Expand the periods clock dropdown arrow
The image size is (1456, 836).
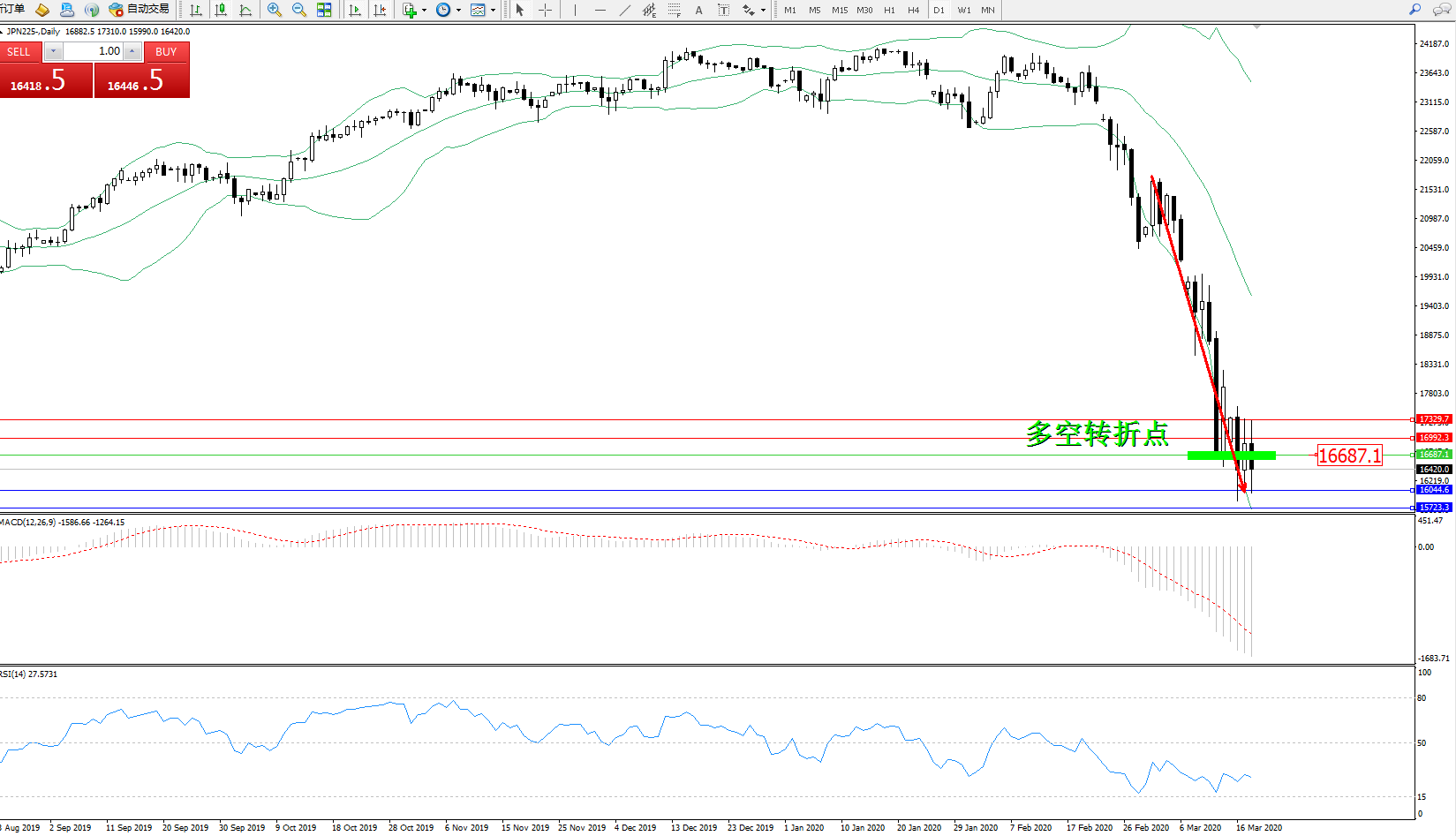click(458, 11)
